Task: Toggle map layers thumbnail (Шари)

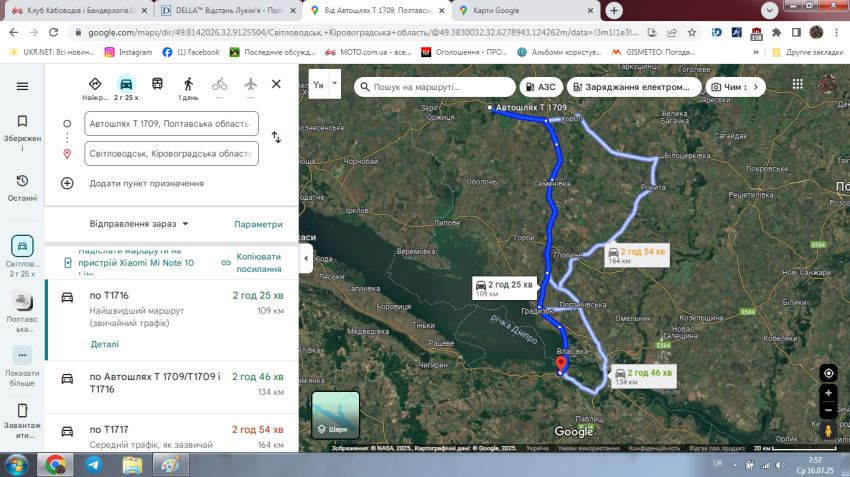Action: coord(336,415)
